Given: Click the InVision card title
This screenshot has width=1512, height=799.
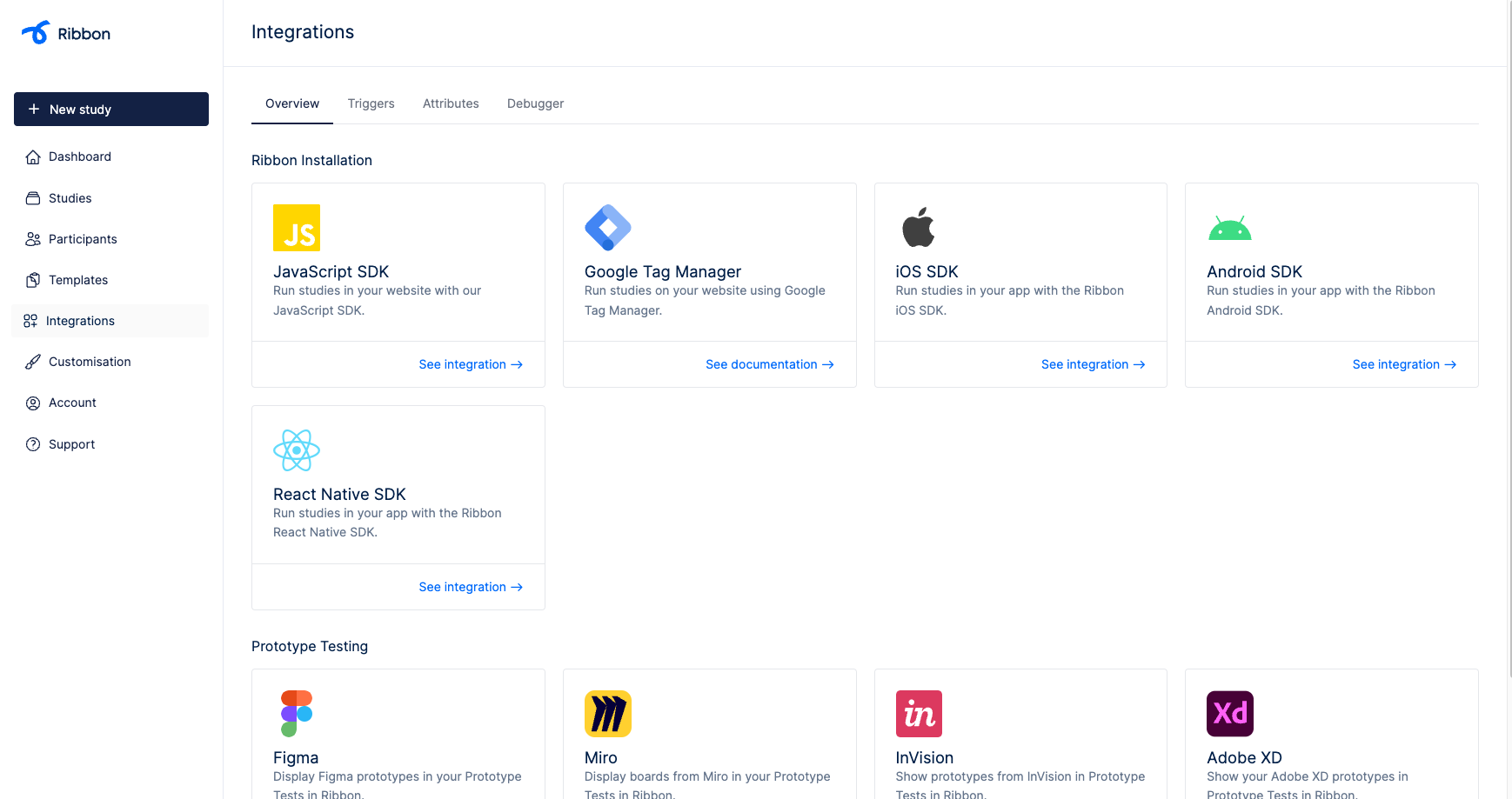Looking at the screenshot, I should point(925,757).
